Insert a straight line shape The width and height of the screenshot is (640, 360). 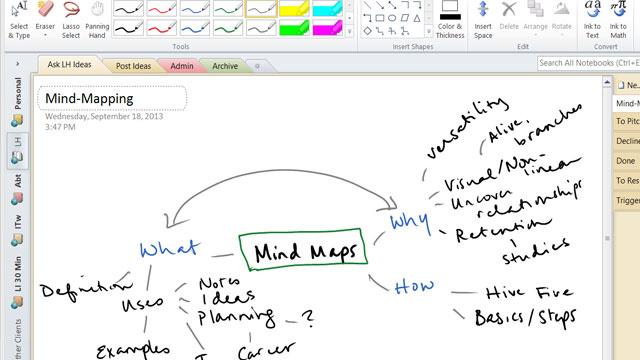[x=367, y=5]
